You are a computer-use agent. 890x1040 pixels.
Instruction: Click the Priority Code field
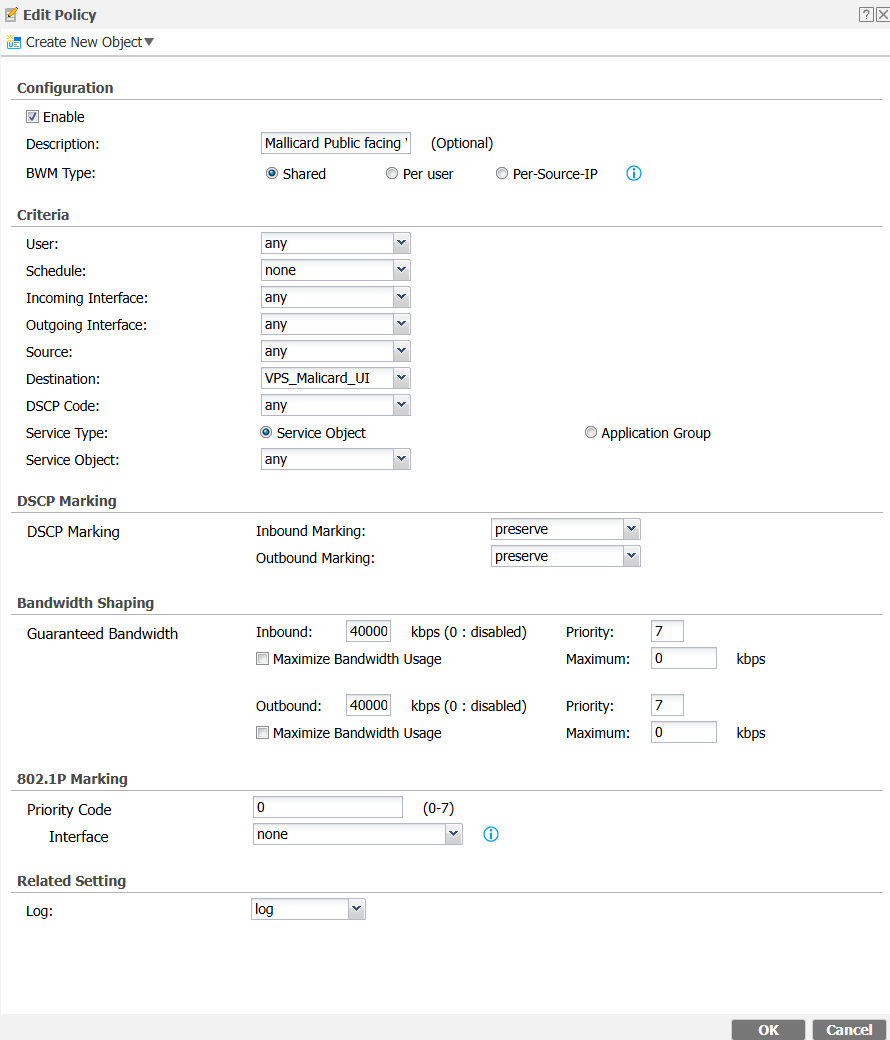point(328,807)
